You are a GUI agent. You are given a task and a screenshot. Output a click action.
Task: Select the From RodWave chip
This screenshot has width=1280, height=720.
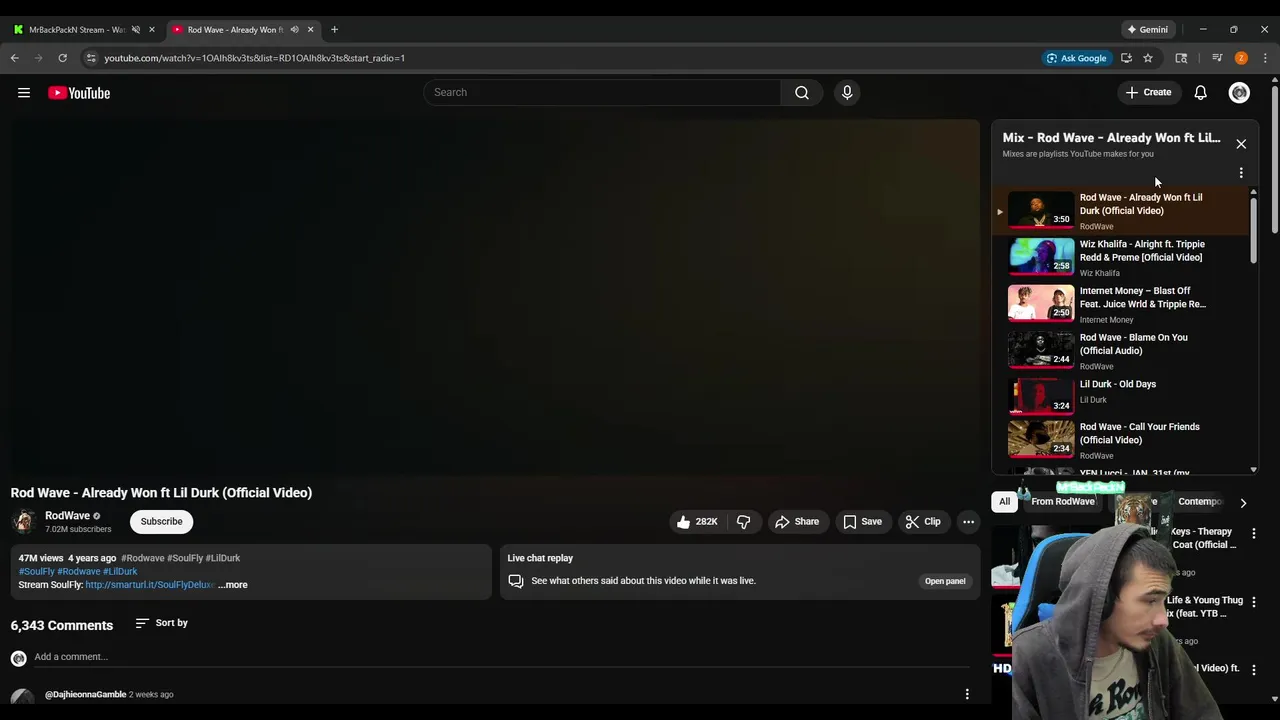1062,502
